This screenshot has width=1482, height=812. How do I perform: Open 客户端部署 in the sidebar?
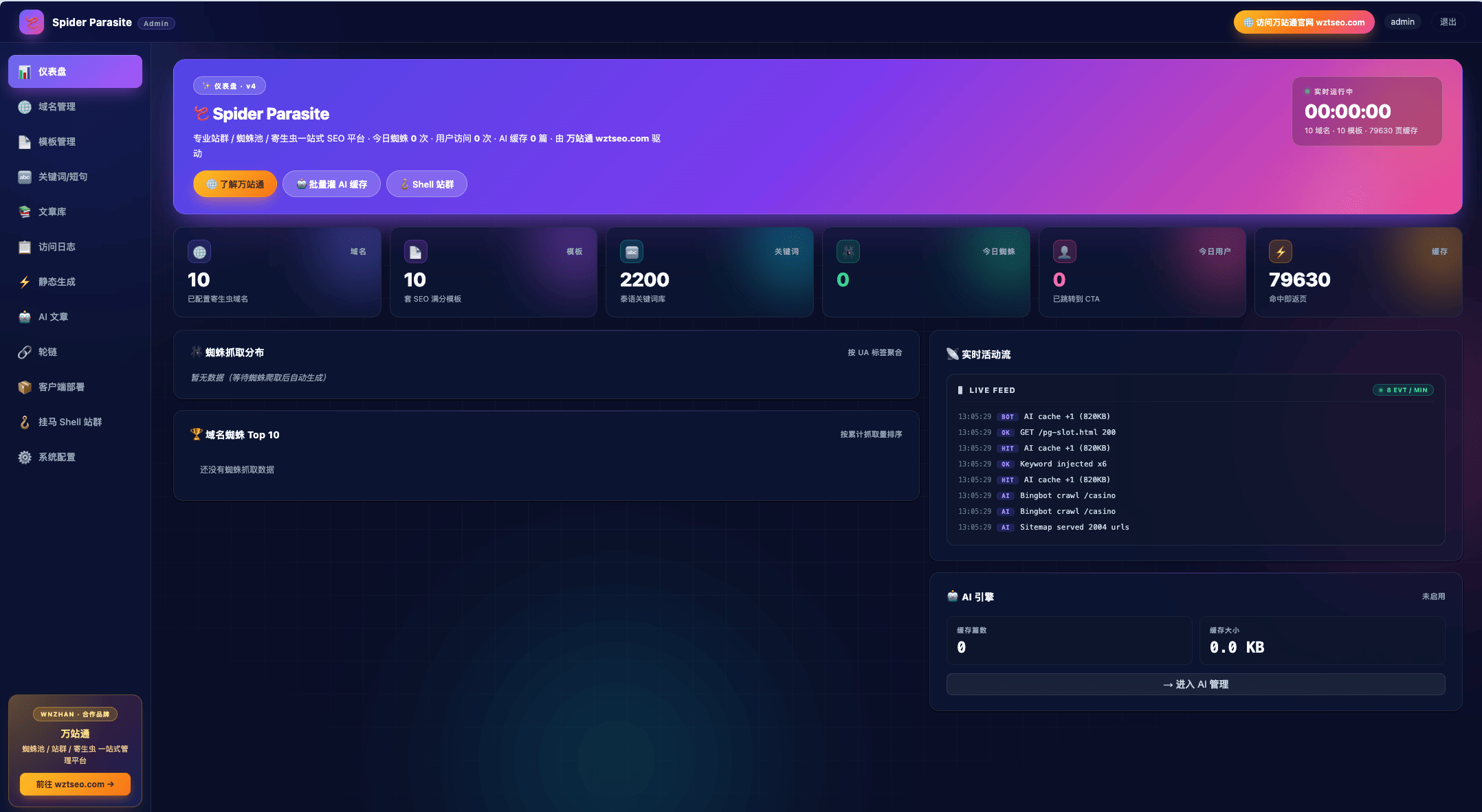[x=76, y=387]
